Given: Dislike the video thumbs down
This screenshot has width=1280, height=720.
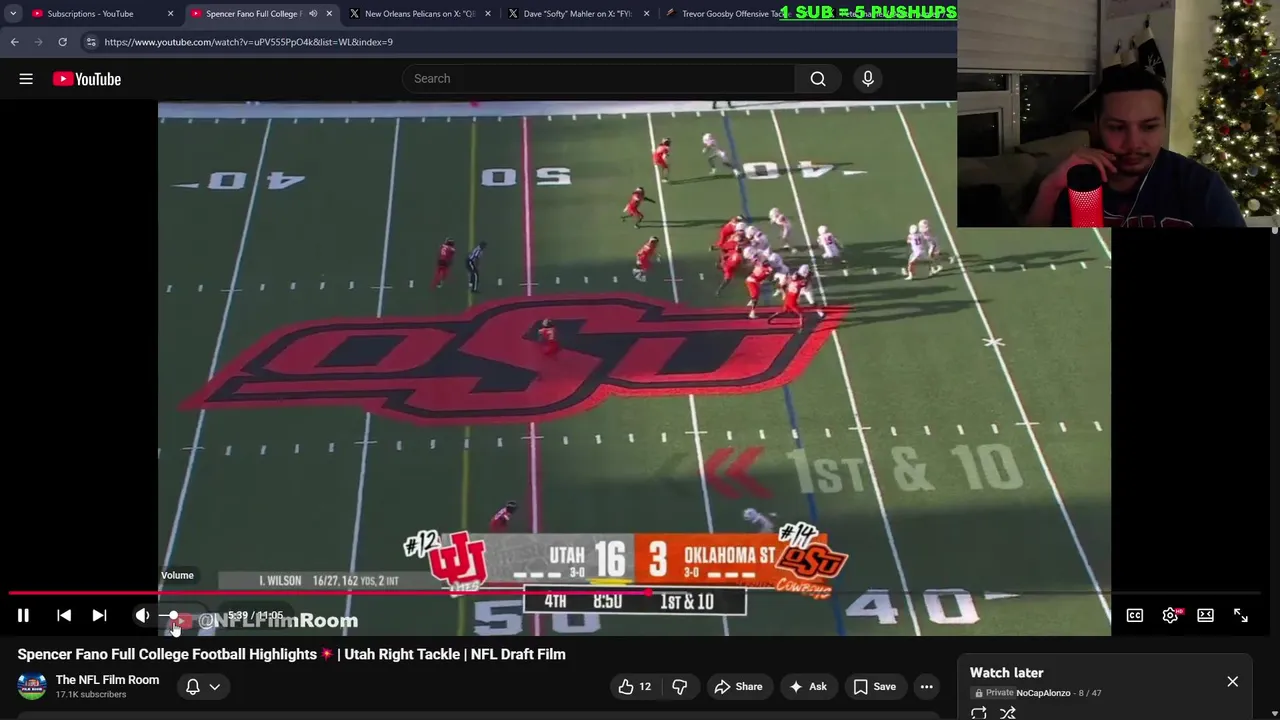Looking at the screenshot, I should [680, 687].
